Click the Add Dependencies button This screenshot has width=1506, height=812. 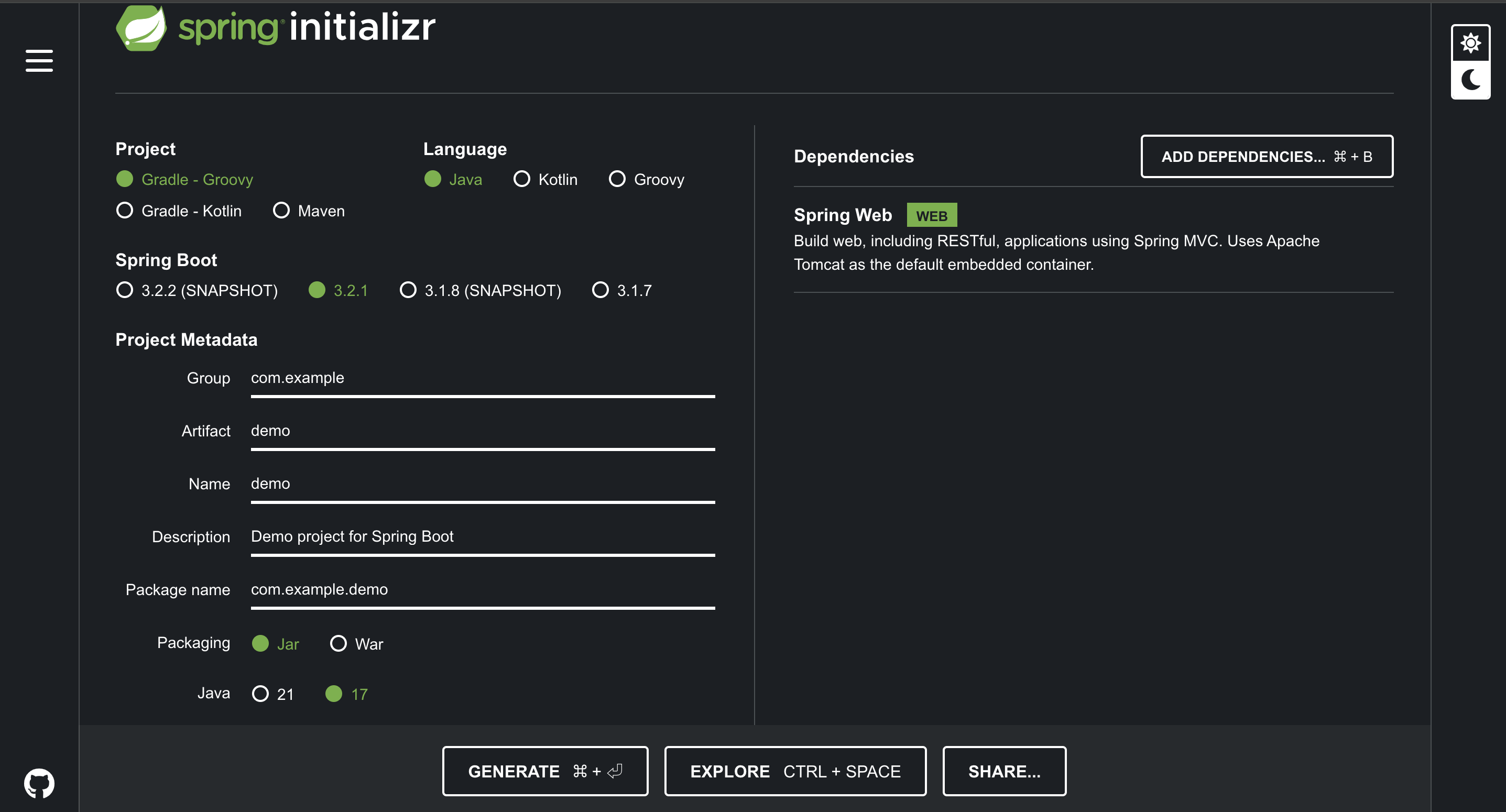(x=1267, y=157)
